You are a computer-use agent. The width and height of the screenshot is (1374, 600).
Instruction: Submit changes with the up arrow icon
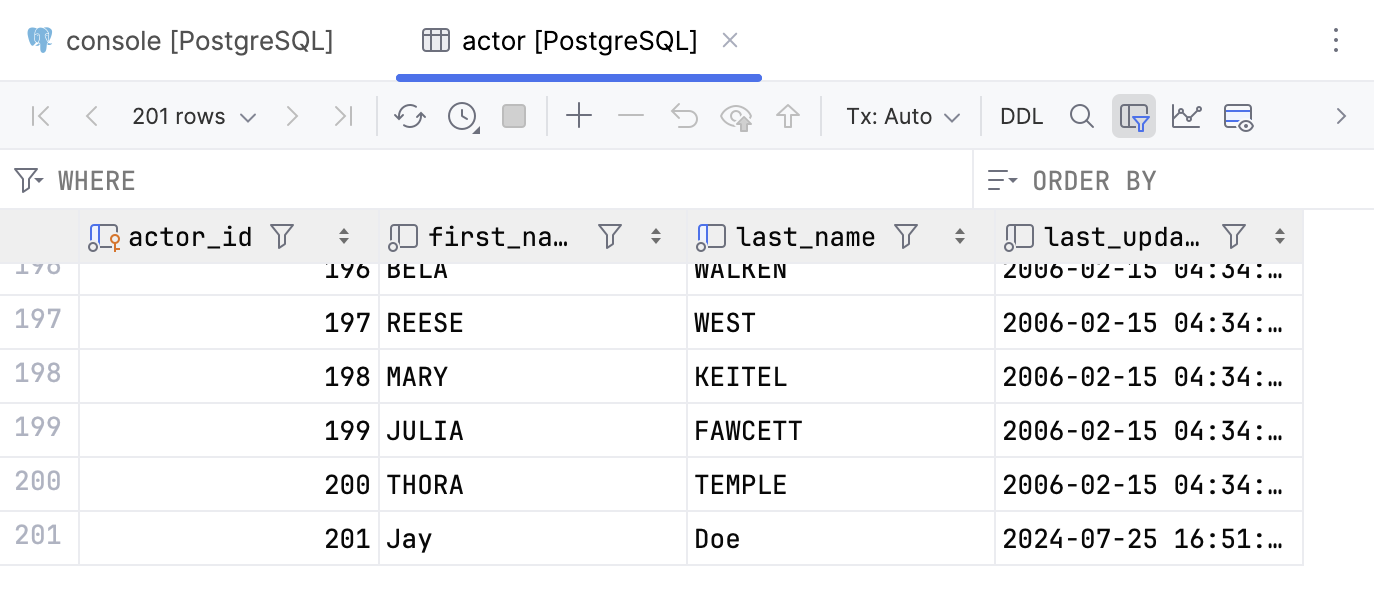(x=788, y=116)
